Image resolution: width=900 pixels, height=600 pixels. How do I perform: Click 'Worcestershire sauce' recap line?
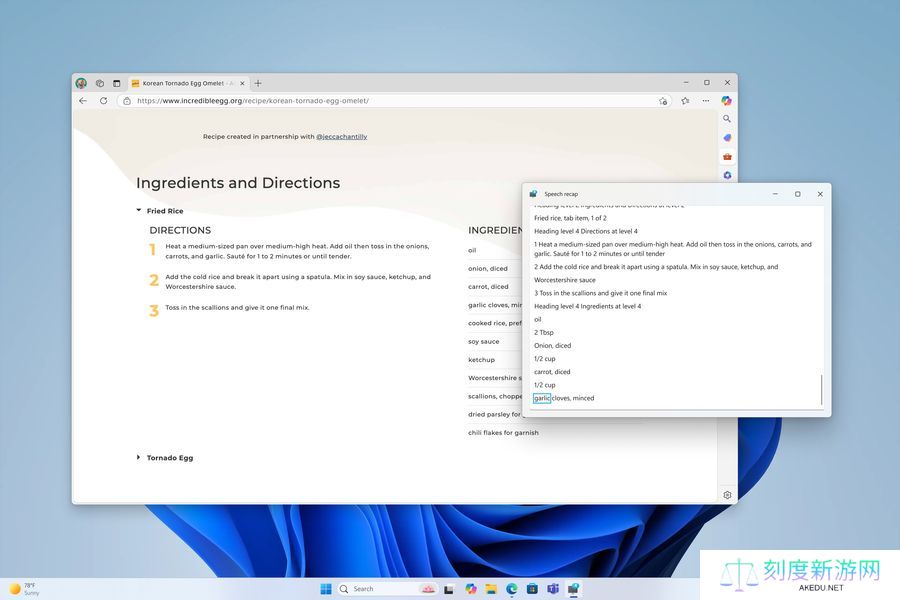pyautogui.click(x=565, y=280)
